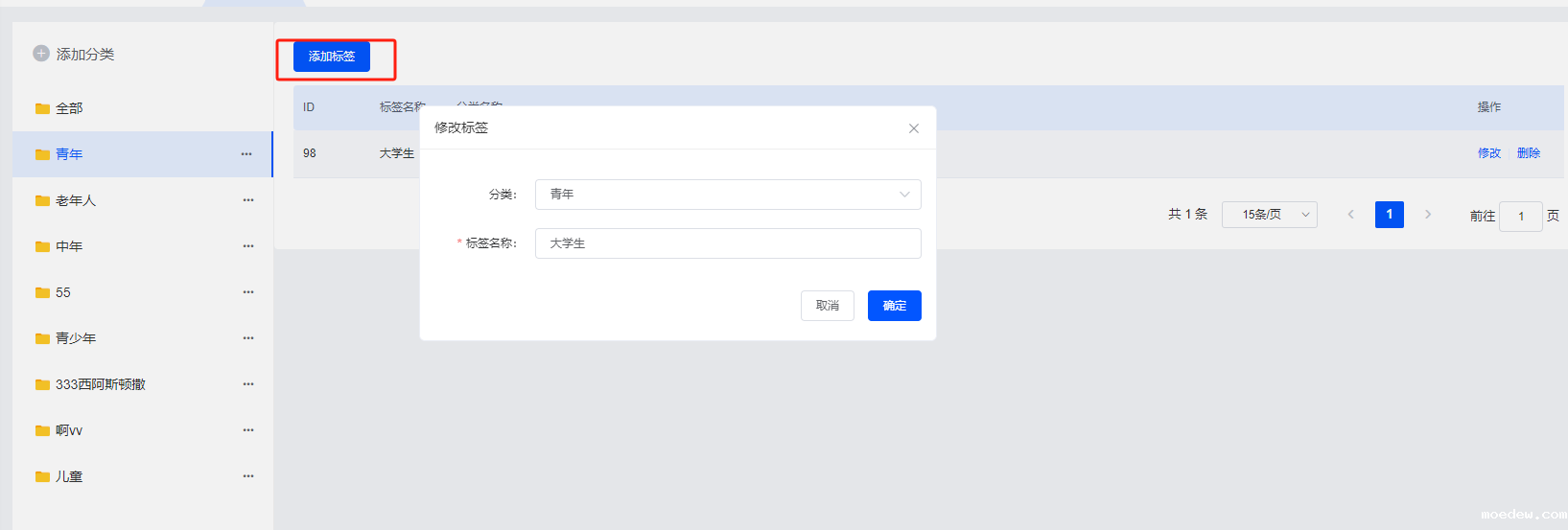Cancel the dialog with 取消
The image size is (1568, 530).
pyautogui.click(x=827, y=306)
